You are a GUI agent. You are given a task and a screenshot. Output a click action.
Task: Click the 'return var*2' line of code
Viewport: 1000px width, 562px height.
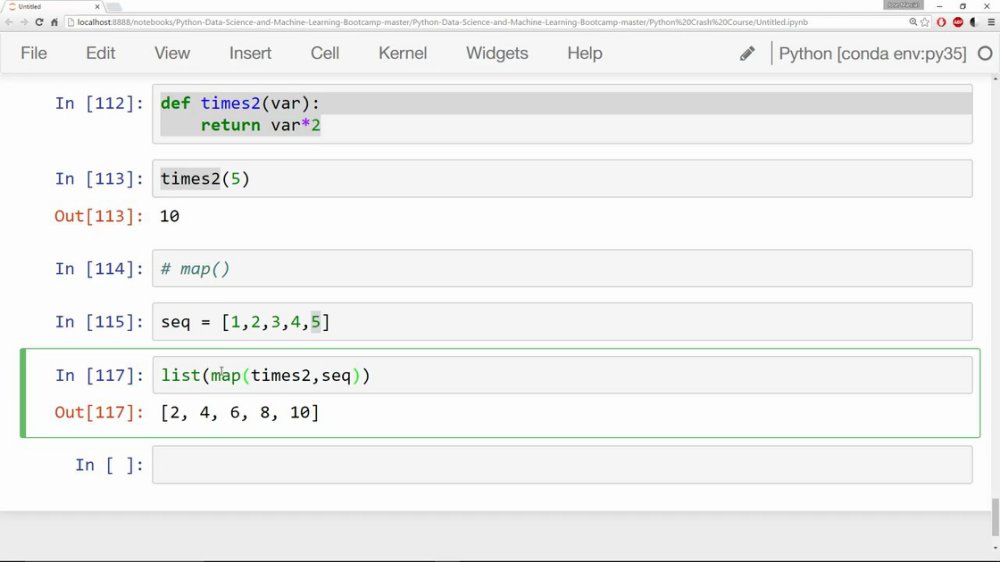260,125
